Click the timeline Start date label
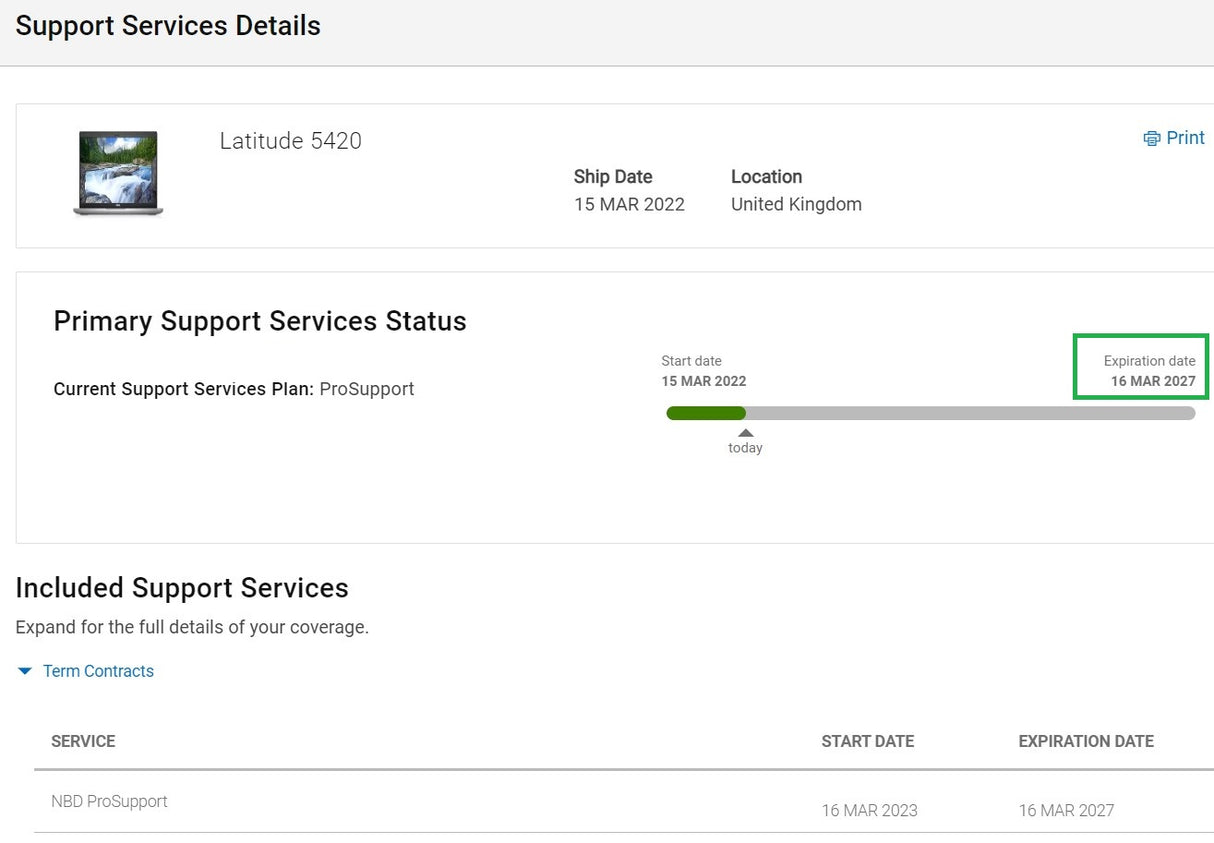 [691, 361]
